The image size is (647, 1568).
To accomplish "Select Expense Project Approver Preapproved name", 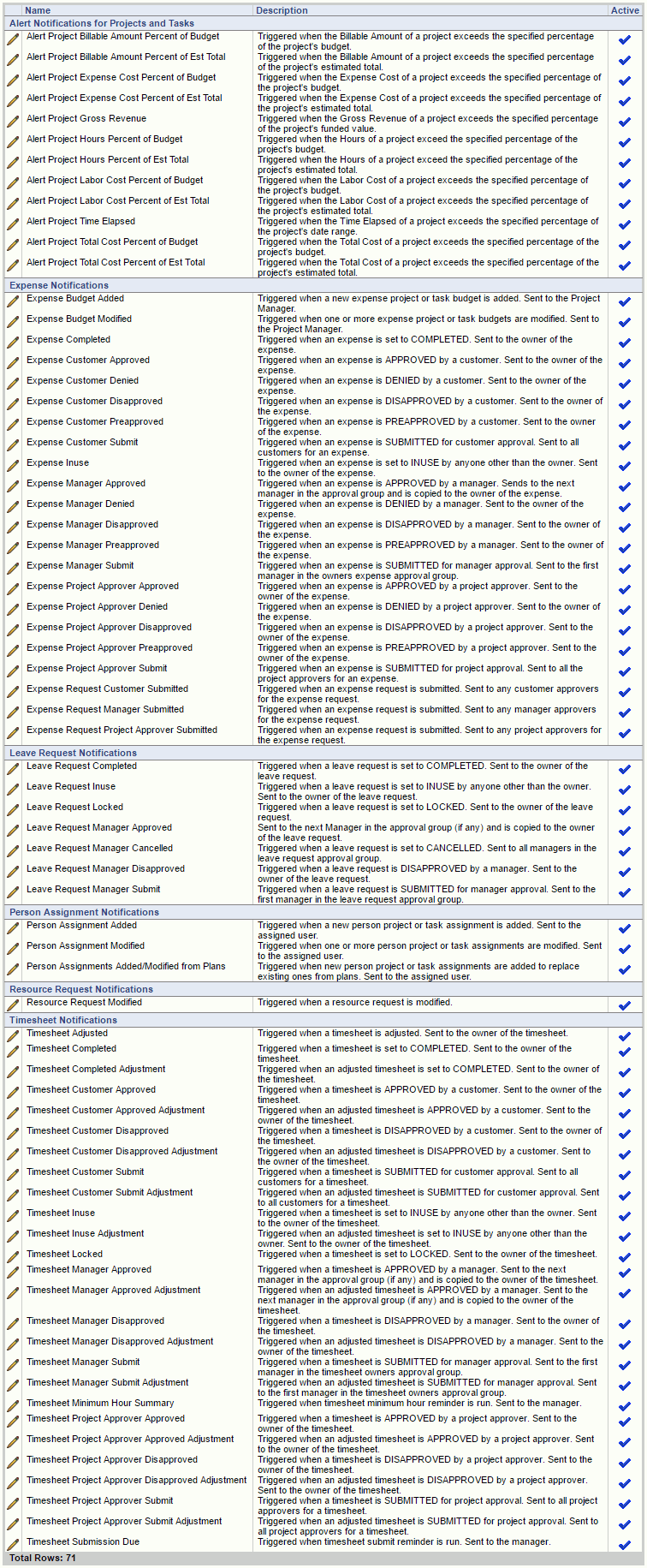I will tap(110, 647).
